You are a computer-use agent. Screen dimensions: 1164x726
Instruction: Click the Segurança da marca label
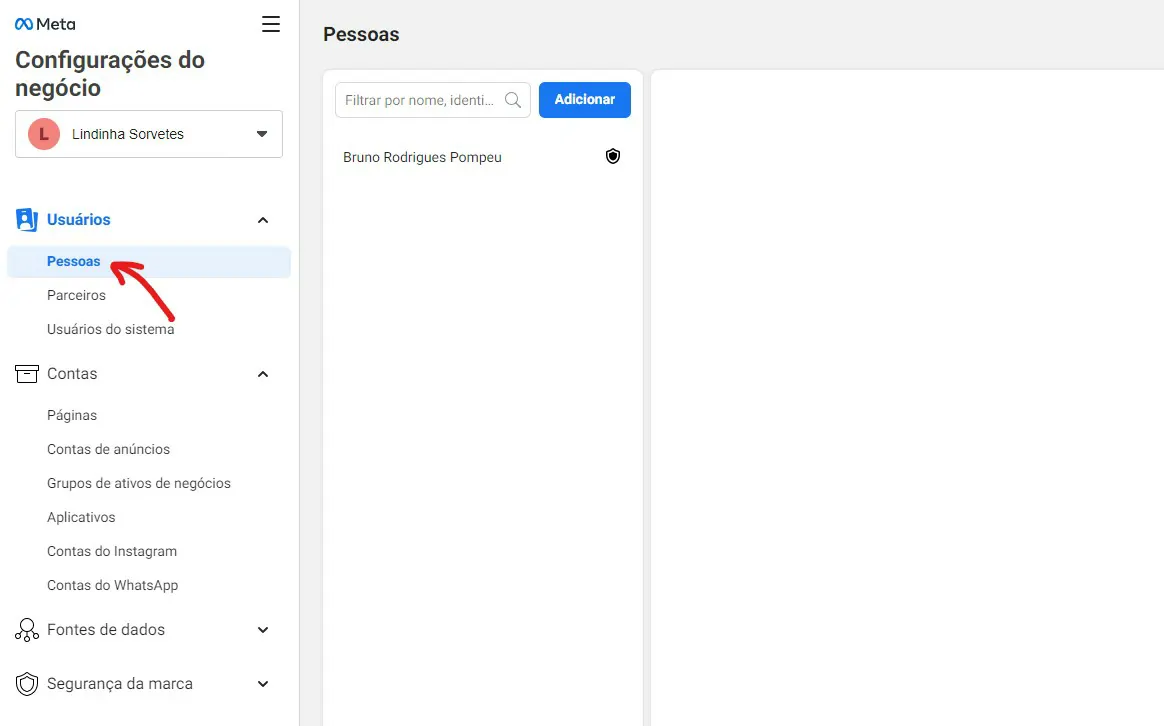[x=120, y=684]
